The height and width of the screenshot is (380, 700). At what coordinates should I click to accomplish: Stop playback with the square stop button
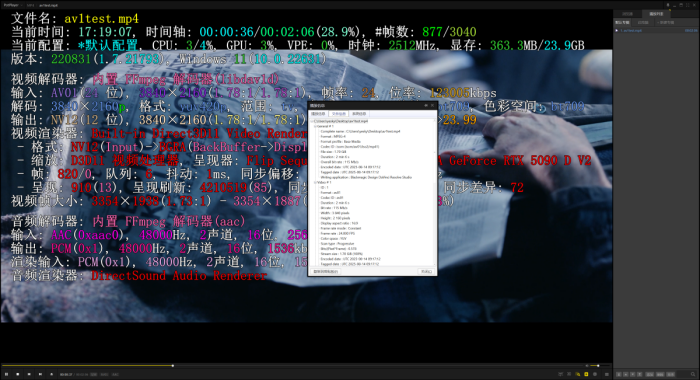click(17, 374)
